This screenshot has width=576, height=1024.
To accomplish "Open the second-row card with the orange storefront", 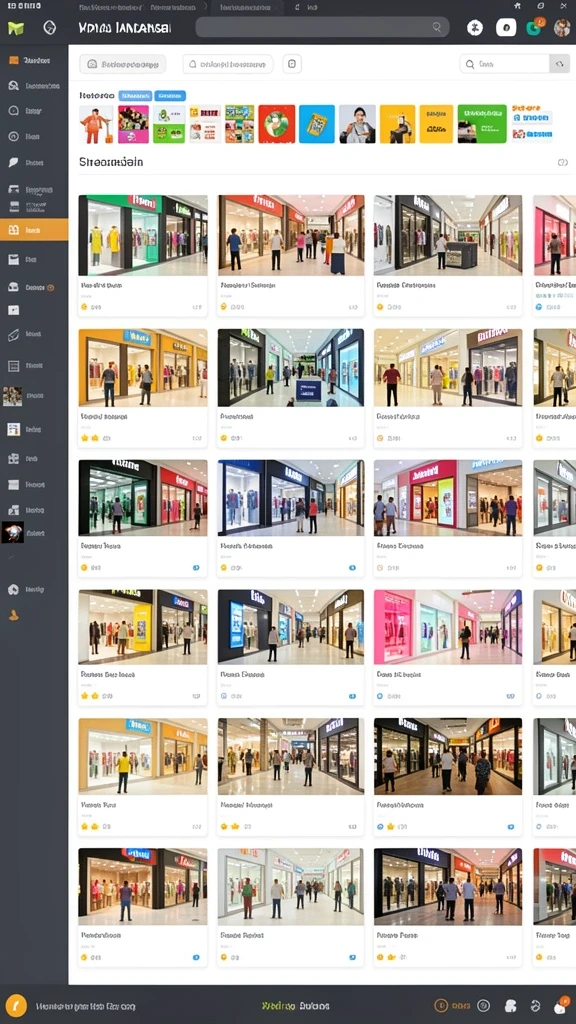I will 143,388.
